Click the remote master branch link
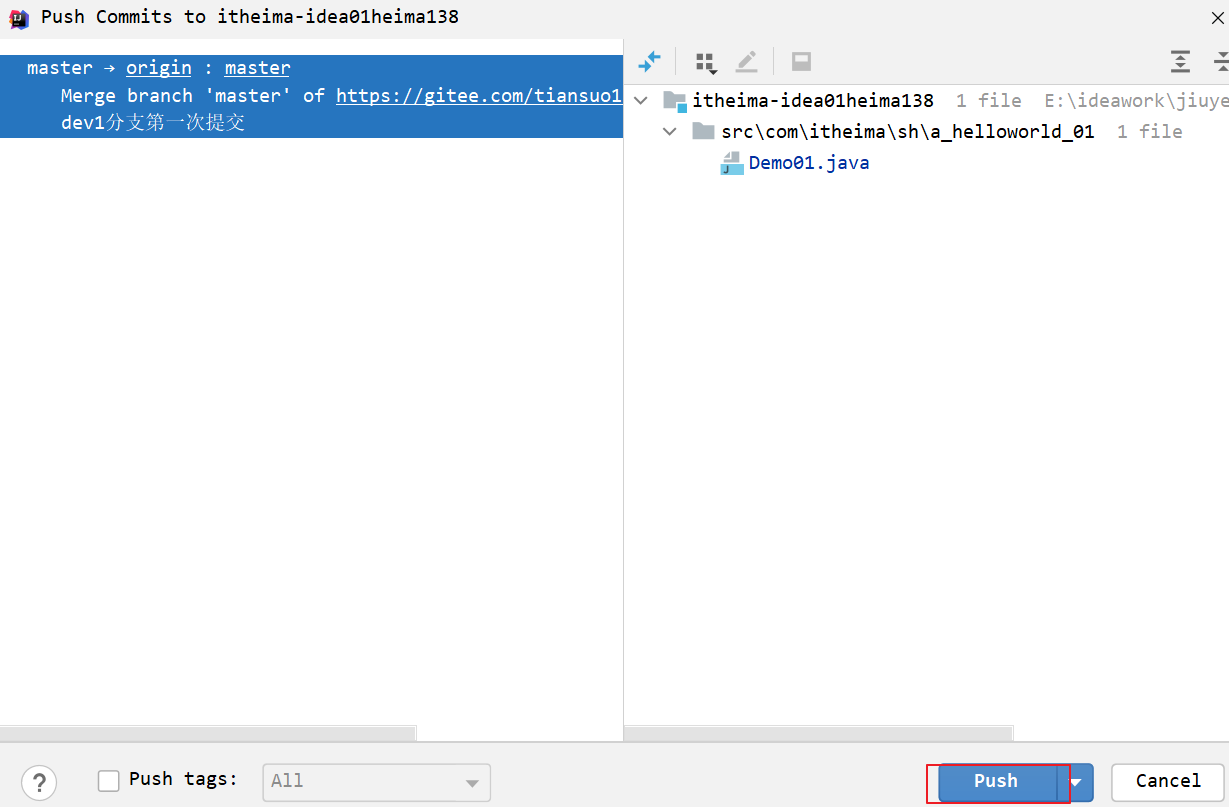 (257, 68)
